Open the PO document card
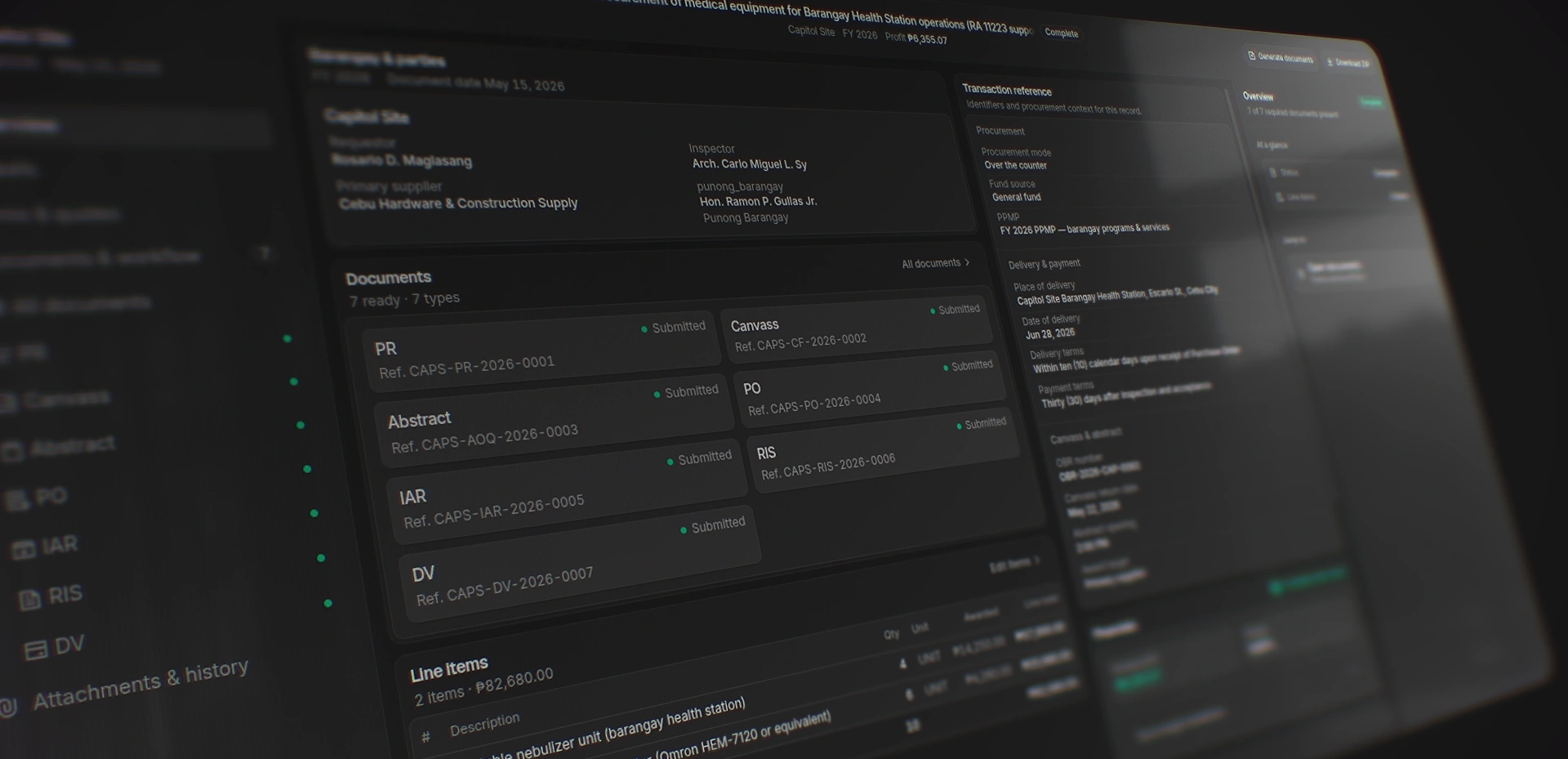The image size is (1568, 759). point(870,388)
